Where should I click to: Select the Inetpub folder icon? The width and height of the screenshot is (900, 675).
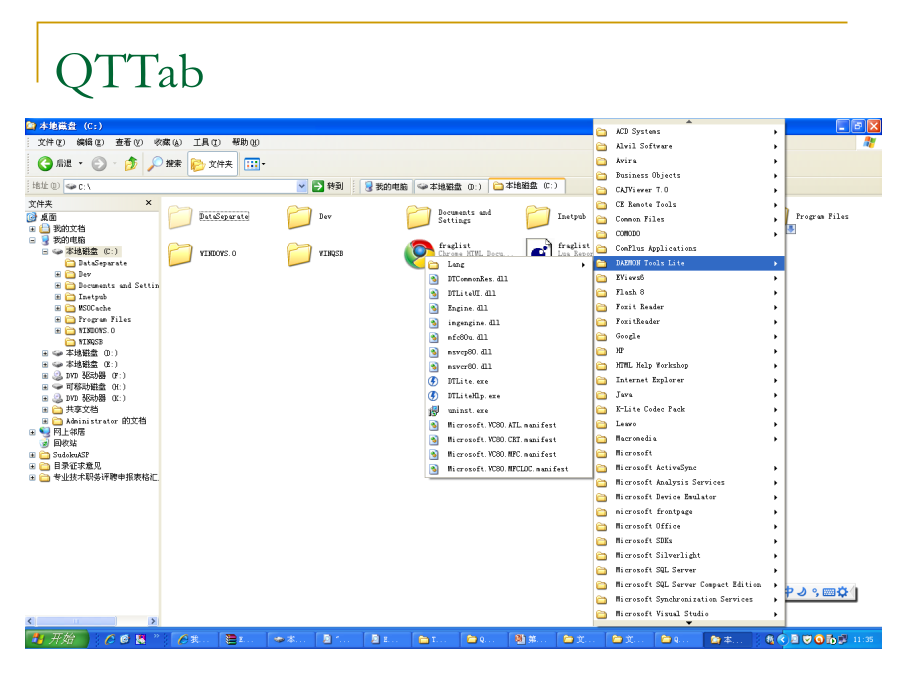(538, 217)
